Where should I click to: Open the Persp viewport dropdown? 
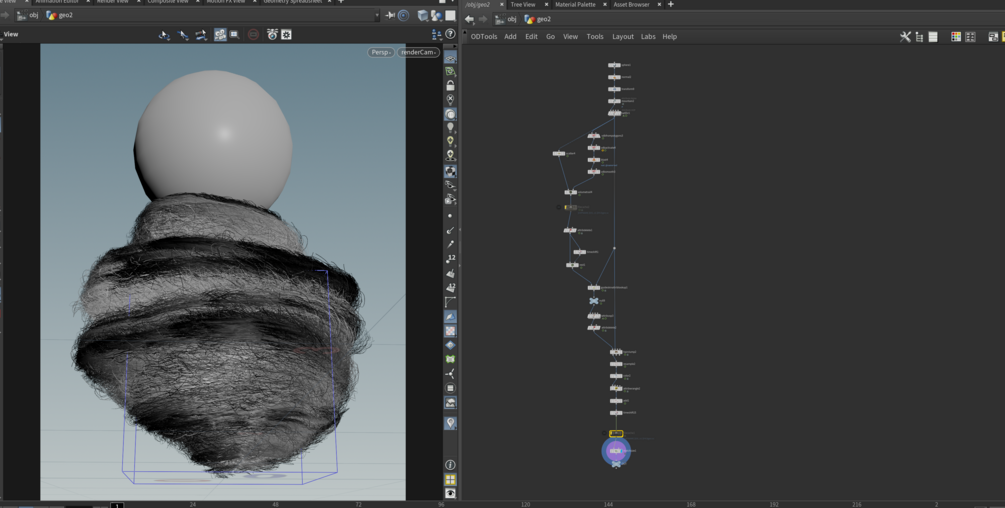tap(380, 52)
